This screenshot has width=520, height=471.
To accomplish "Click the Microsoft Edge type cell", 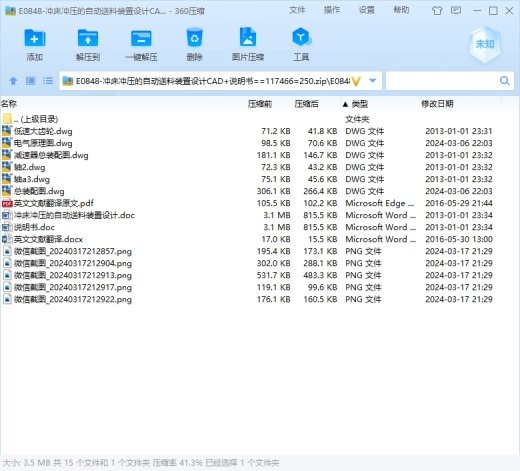I will point(380,203).
